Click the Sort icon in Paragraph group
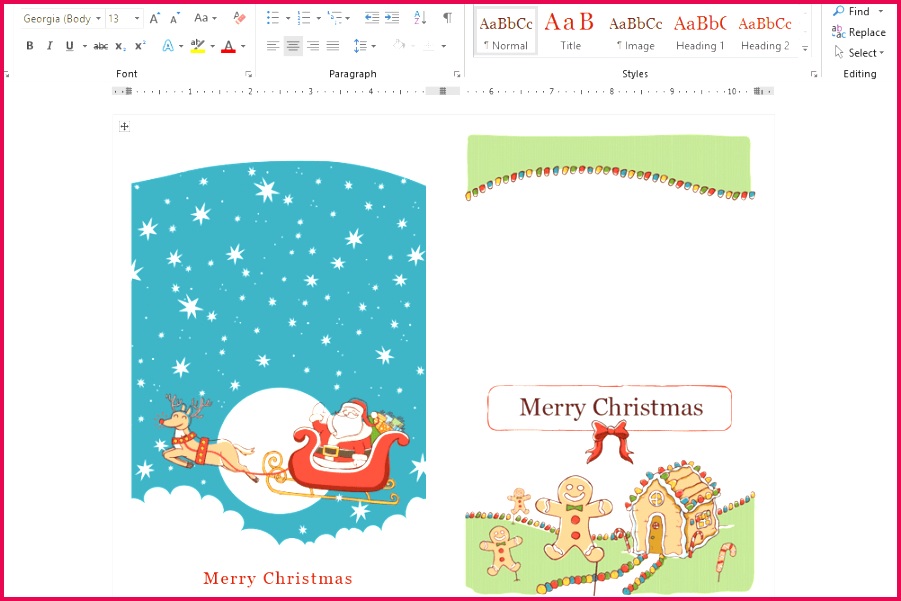 tap(420, 18)
